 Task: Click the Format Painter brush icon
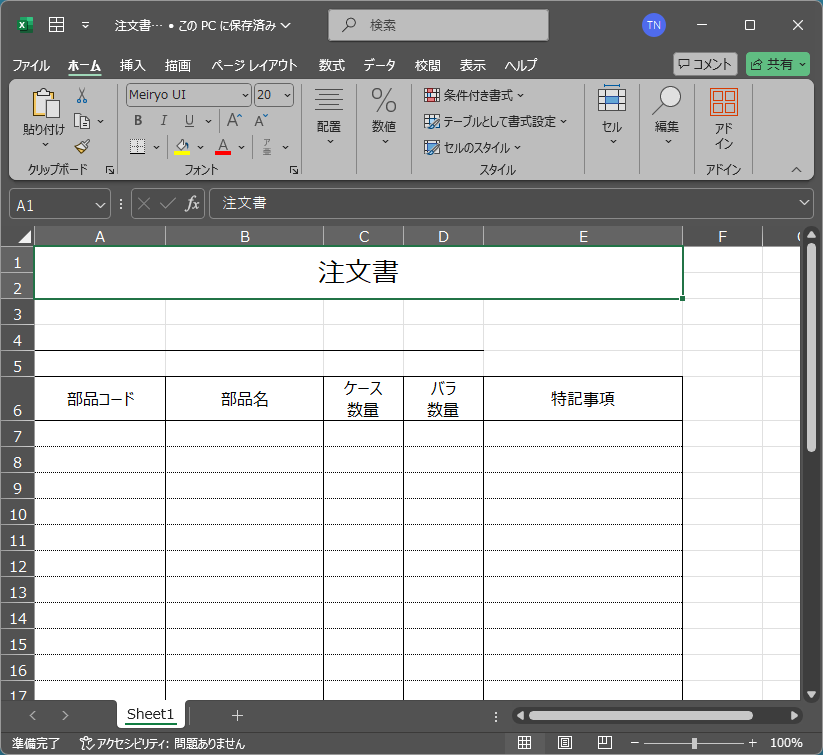point(82,146)
